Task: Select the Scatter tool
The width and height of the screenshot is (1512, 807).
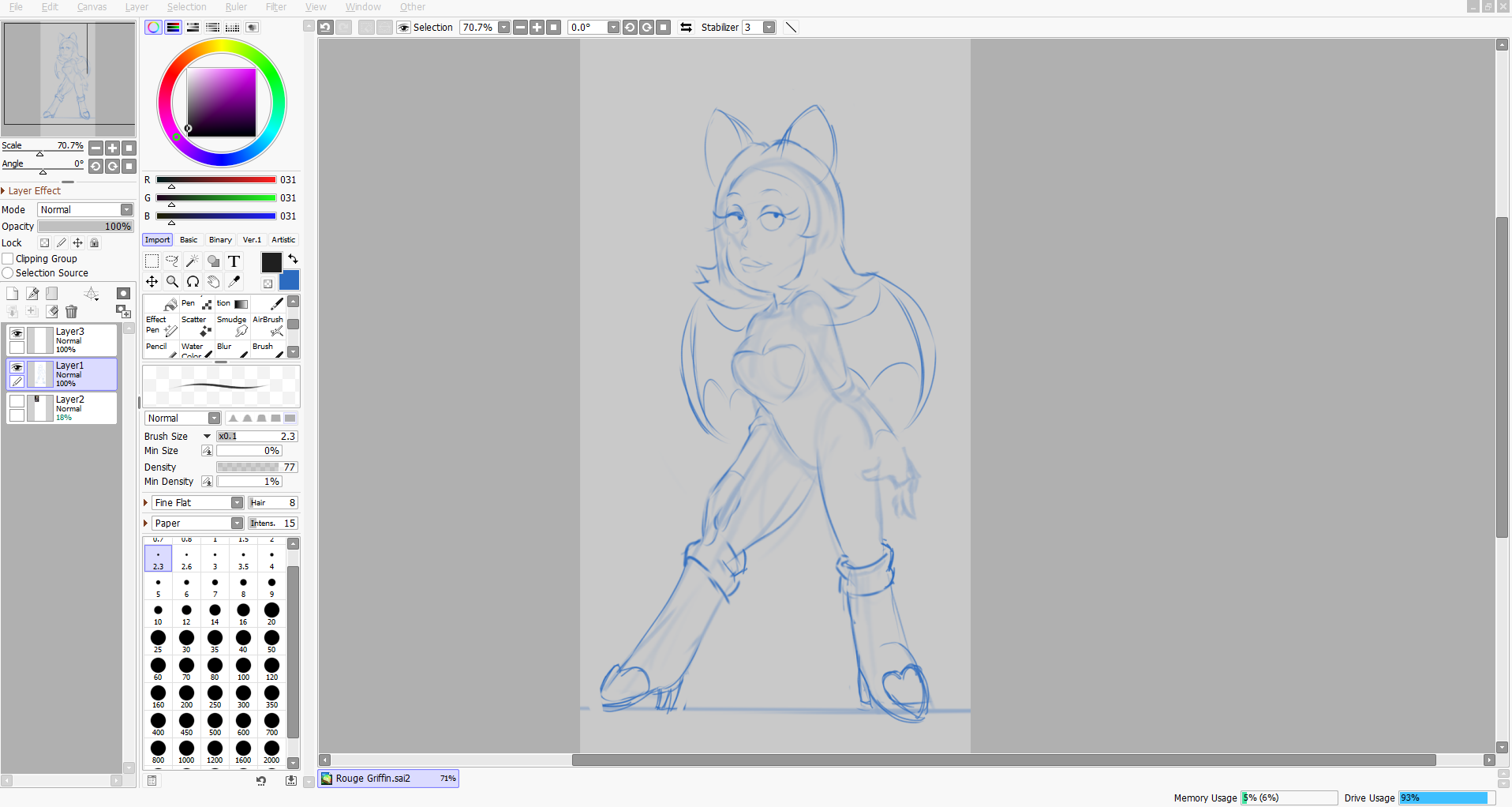Action: [x=197, y=325]
